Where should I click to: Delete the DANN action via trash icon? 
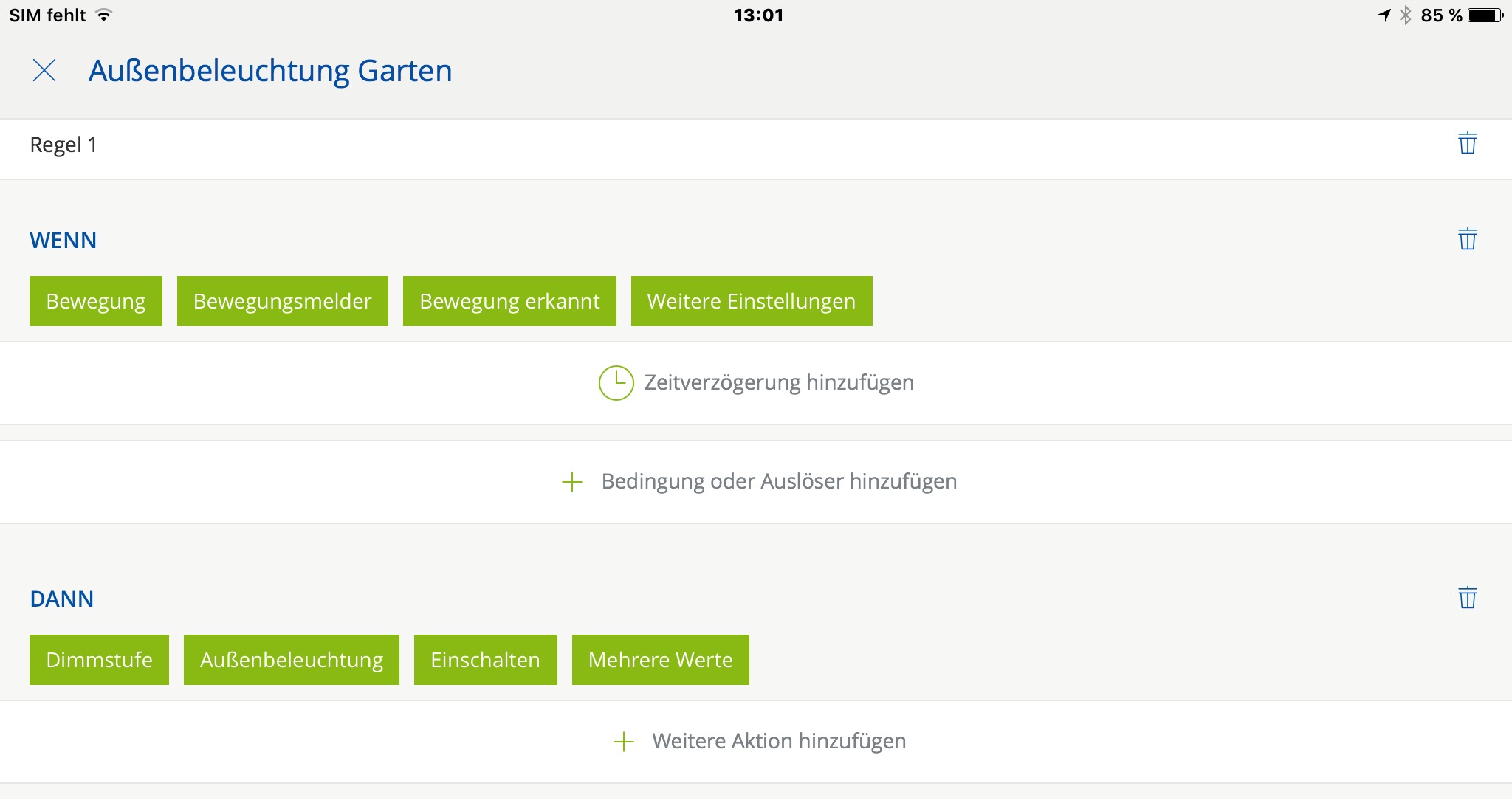[1467, 598]
